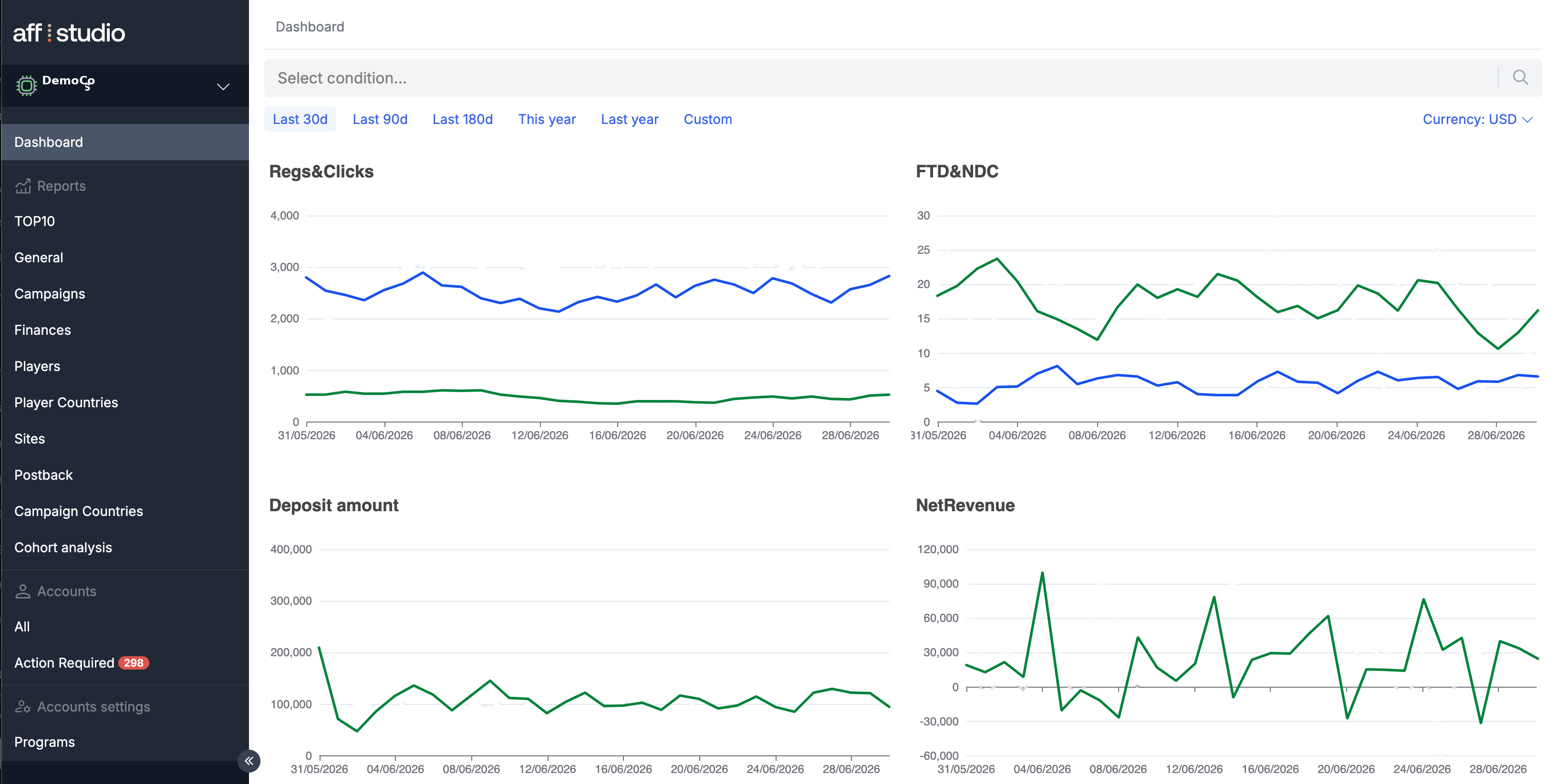Click the Regs&Clicks chart title
The height and width of the screenshot is (784, 1556).
pos(322,172)
